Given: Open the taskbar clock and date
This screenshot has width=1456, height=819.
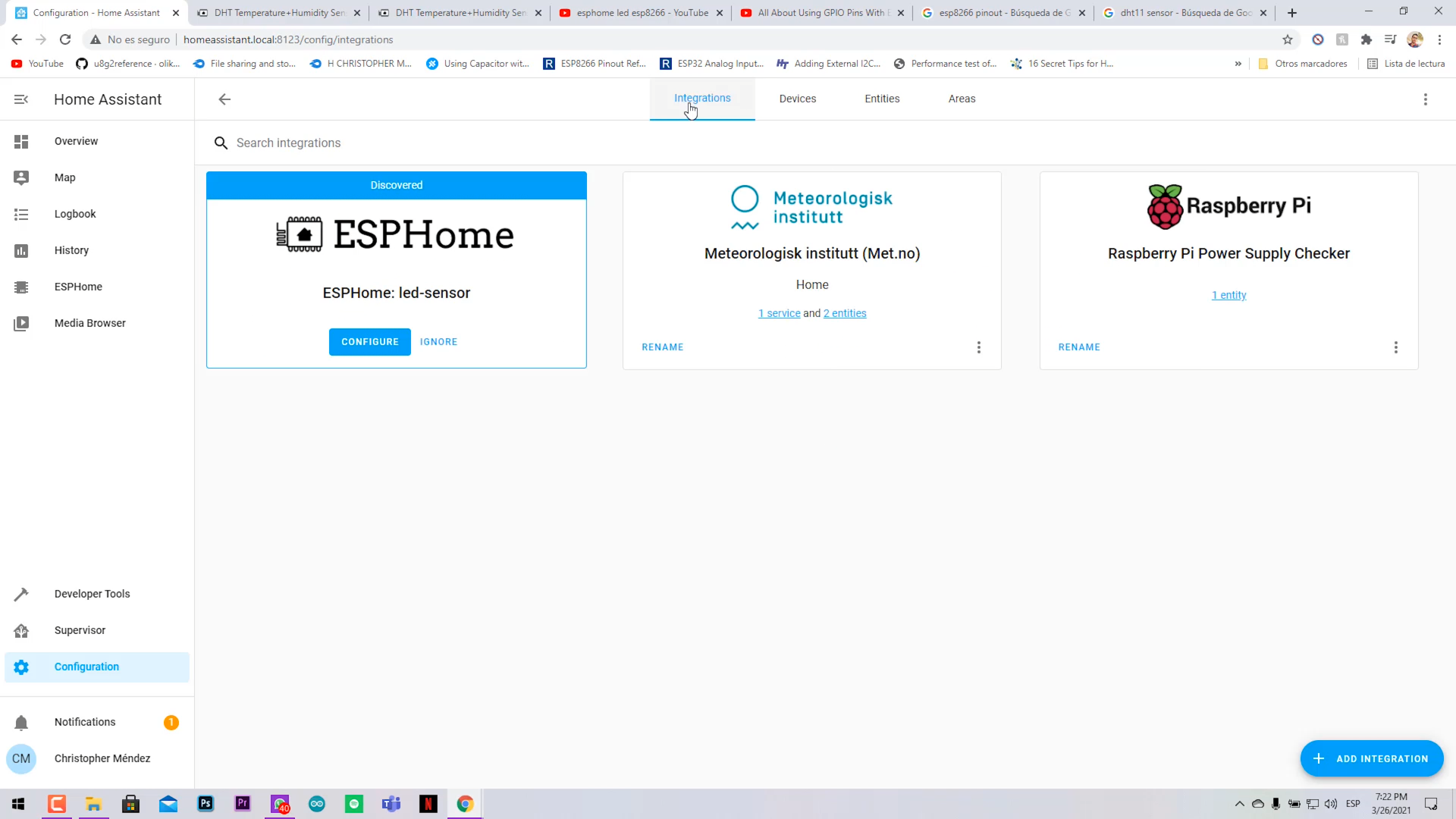Looking at the screenshot, I should (x=1391, y=804).
